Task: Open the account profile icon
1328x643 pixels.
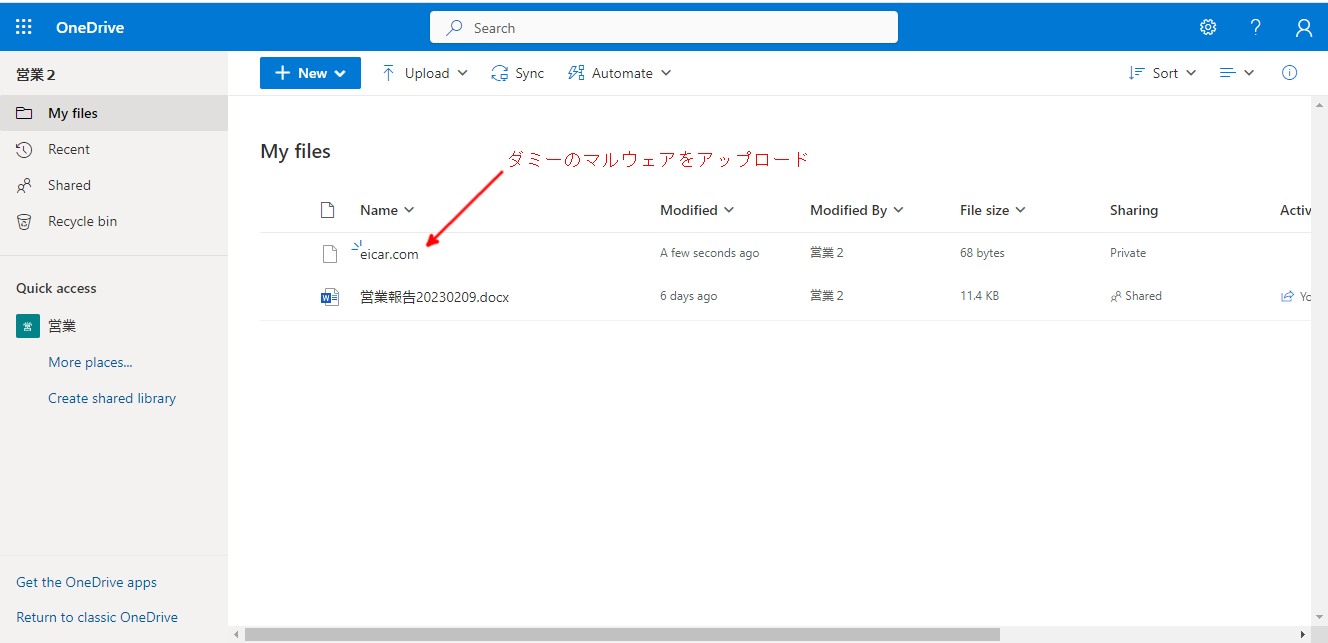Action: [x=1304, y=27]
